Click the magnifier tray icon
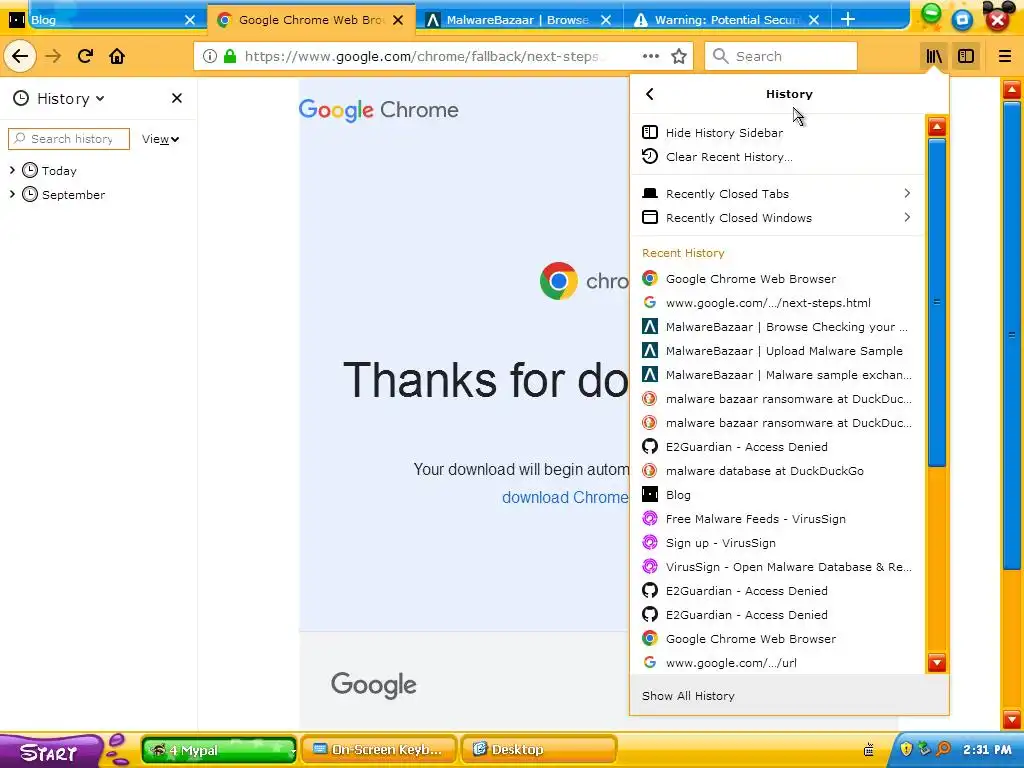1024x768 pixels. pos(943,750)
